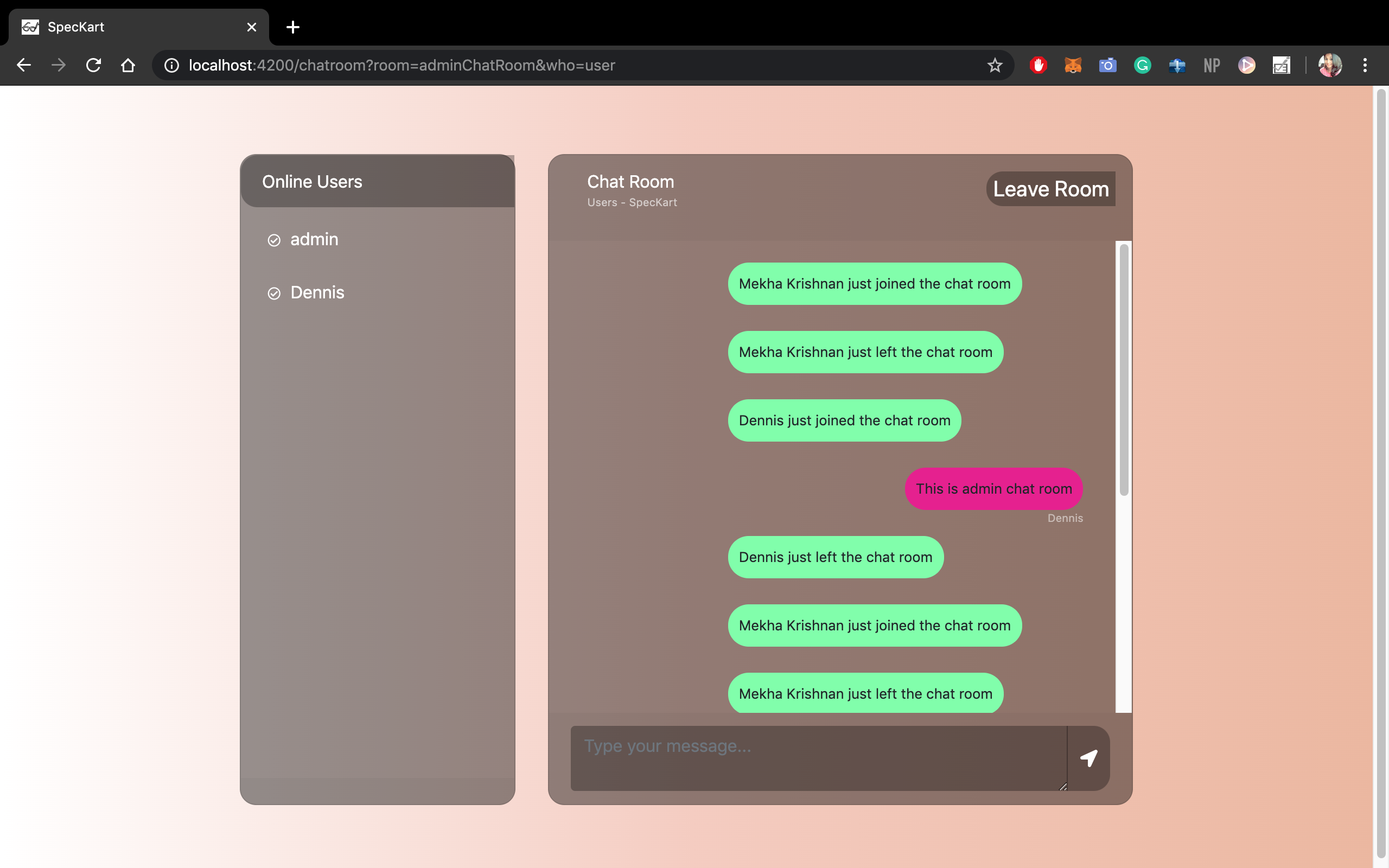Reload the page
This screenshot has height=868, width=1389.
click(x=93, y=66)
